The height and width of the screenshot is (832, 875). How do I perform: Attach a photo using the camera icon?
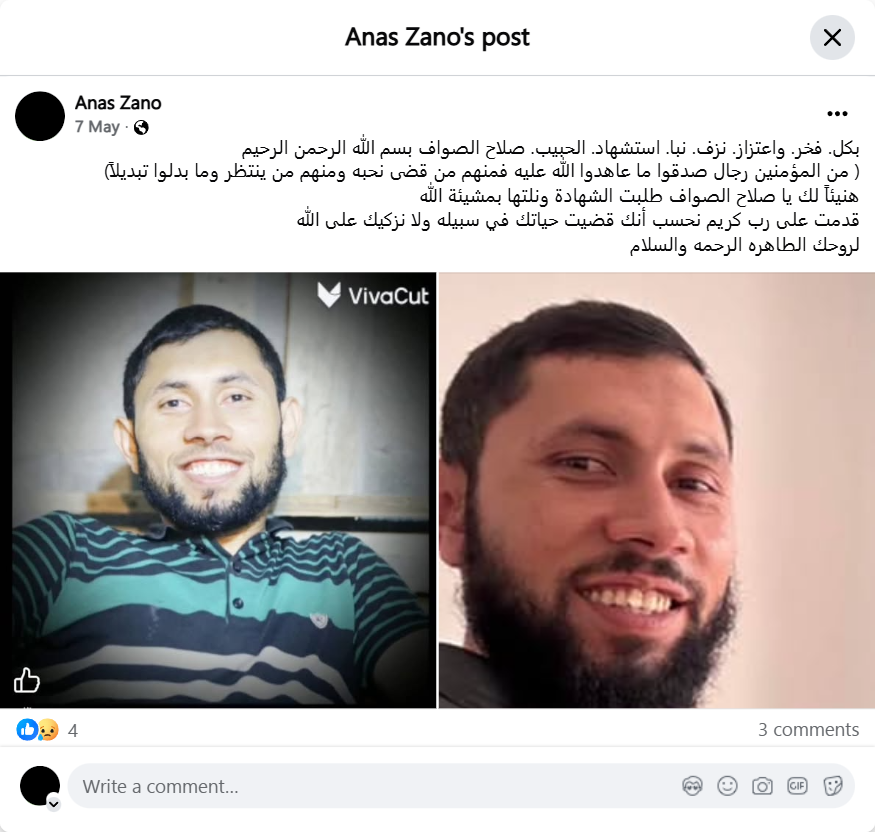pyautogui.click(x=762, y=786)
